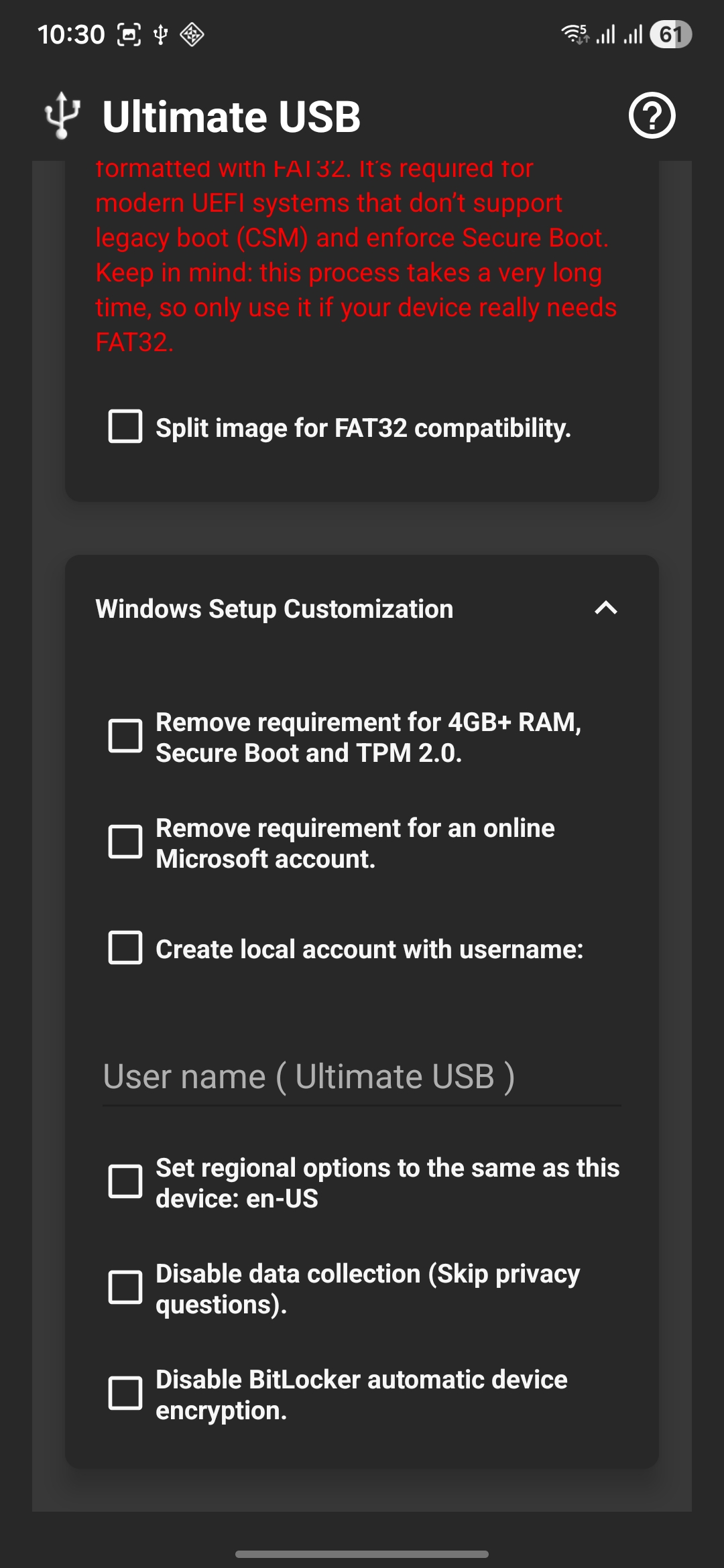Enable Split image for FAT32 compatibility
This screenshot has width=724, height=1568.
pos(125,427)
